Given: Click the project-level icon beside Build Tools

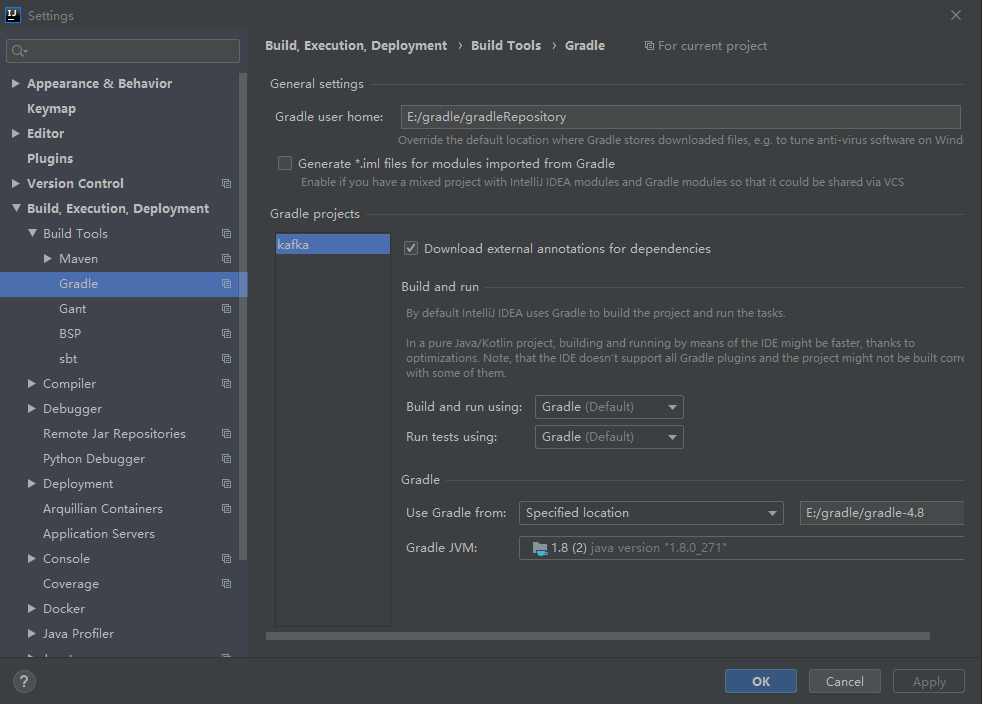Looking at the screenshot, I should (x=226, y=234).
